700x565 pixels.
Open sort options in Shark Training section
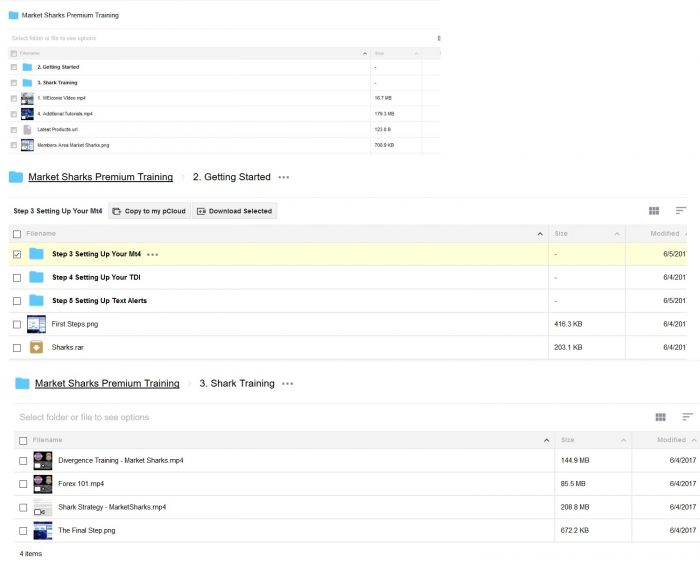[x=687, y=416]
